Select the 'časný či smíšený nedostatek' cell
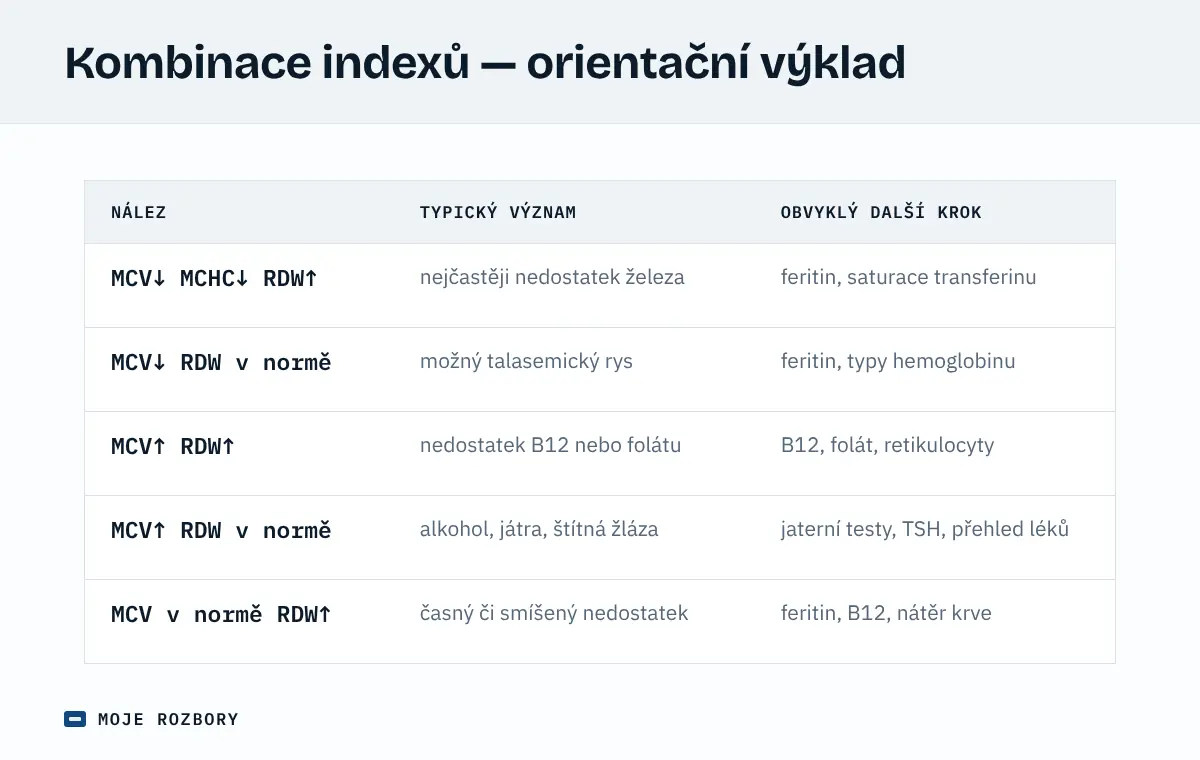The height and width of the screenshot is (760, 1200). [x=574, y=622]
